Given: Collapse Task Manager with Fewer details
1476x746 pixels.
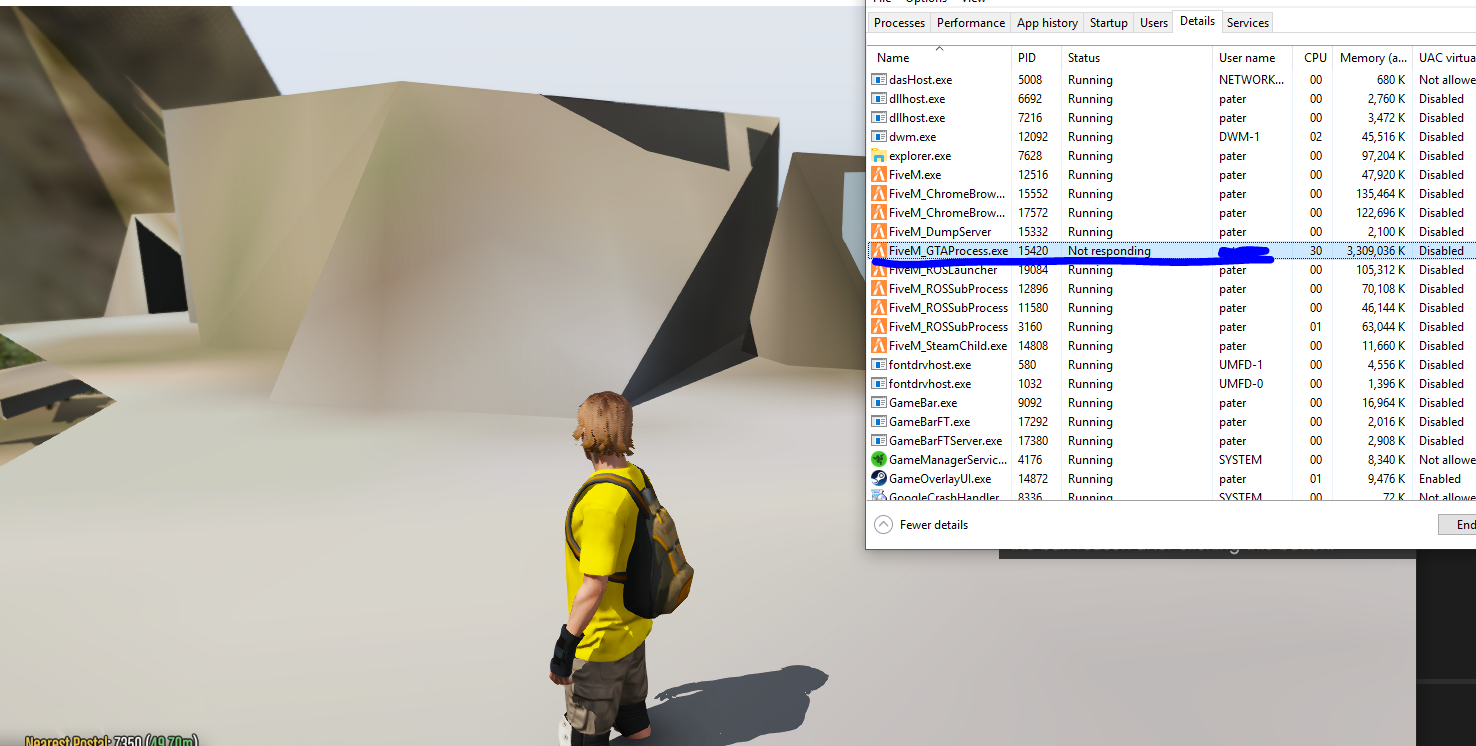Looking at the screenshot, I should click(921, 525).
